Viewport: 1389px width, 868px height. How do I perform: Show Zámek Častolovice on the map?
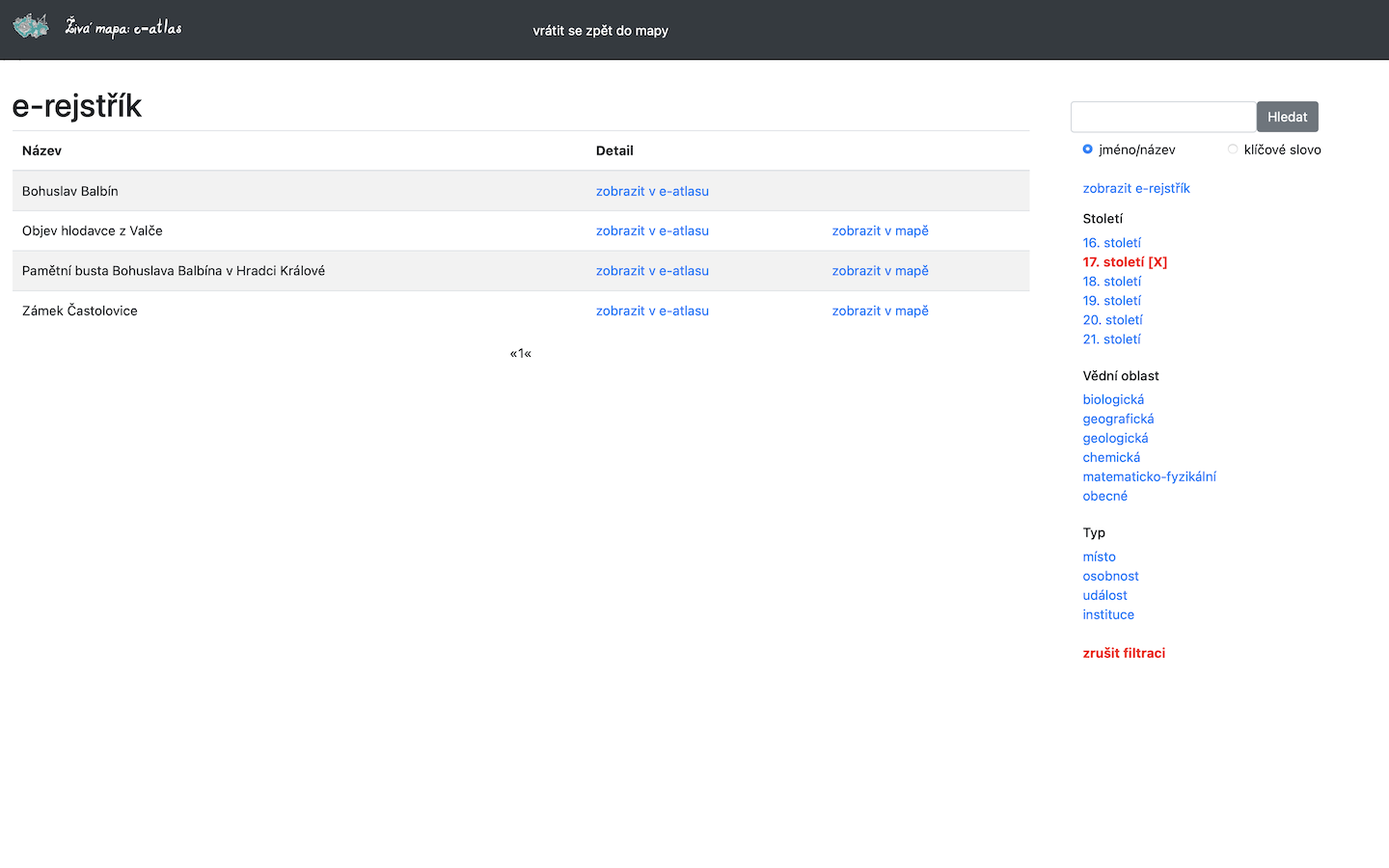880,311
